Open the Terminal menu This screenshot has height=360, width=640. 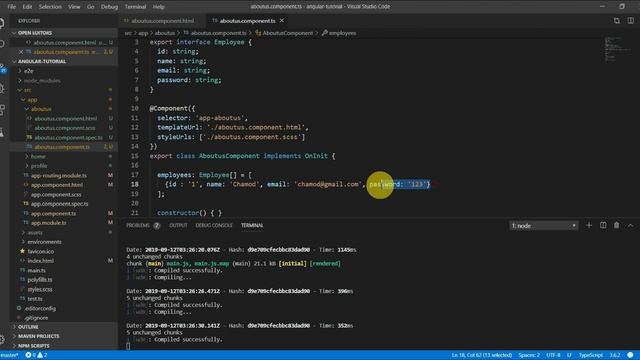click(135, 7)
